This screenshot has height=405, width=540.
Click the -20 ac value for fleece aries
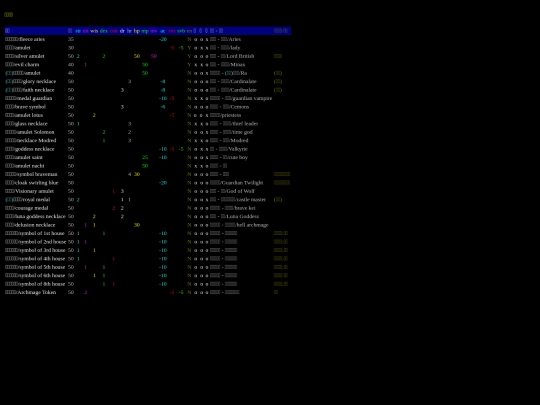(163, 39)
